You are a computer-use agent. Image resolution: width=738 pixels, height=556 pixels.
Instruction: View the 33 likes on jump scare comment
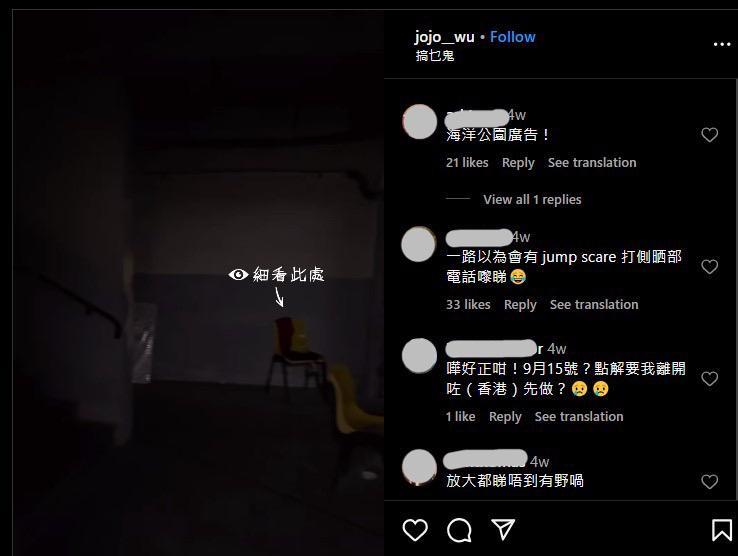(468, 305)
